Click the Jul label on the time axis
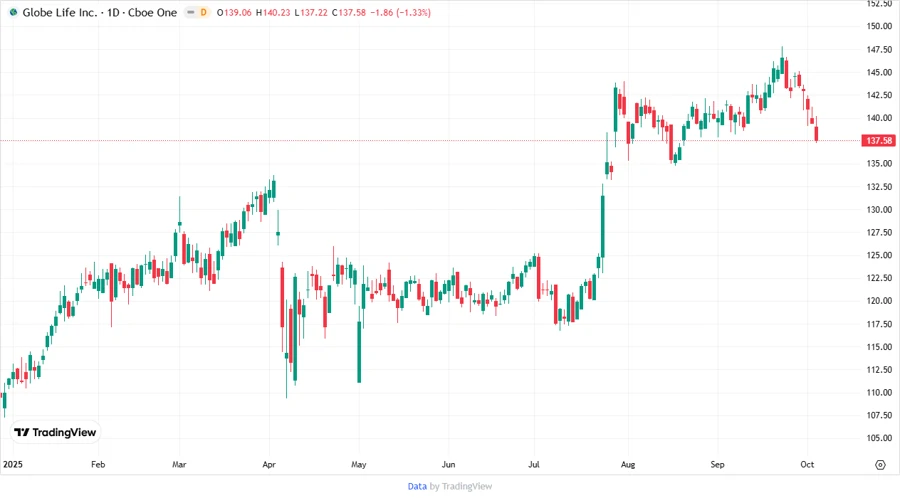The height and width of the screenshot is (498, 900). coord(536,465)
